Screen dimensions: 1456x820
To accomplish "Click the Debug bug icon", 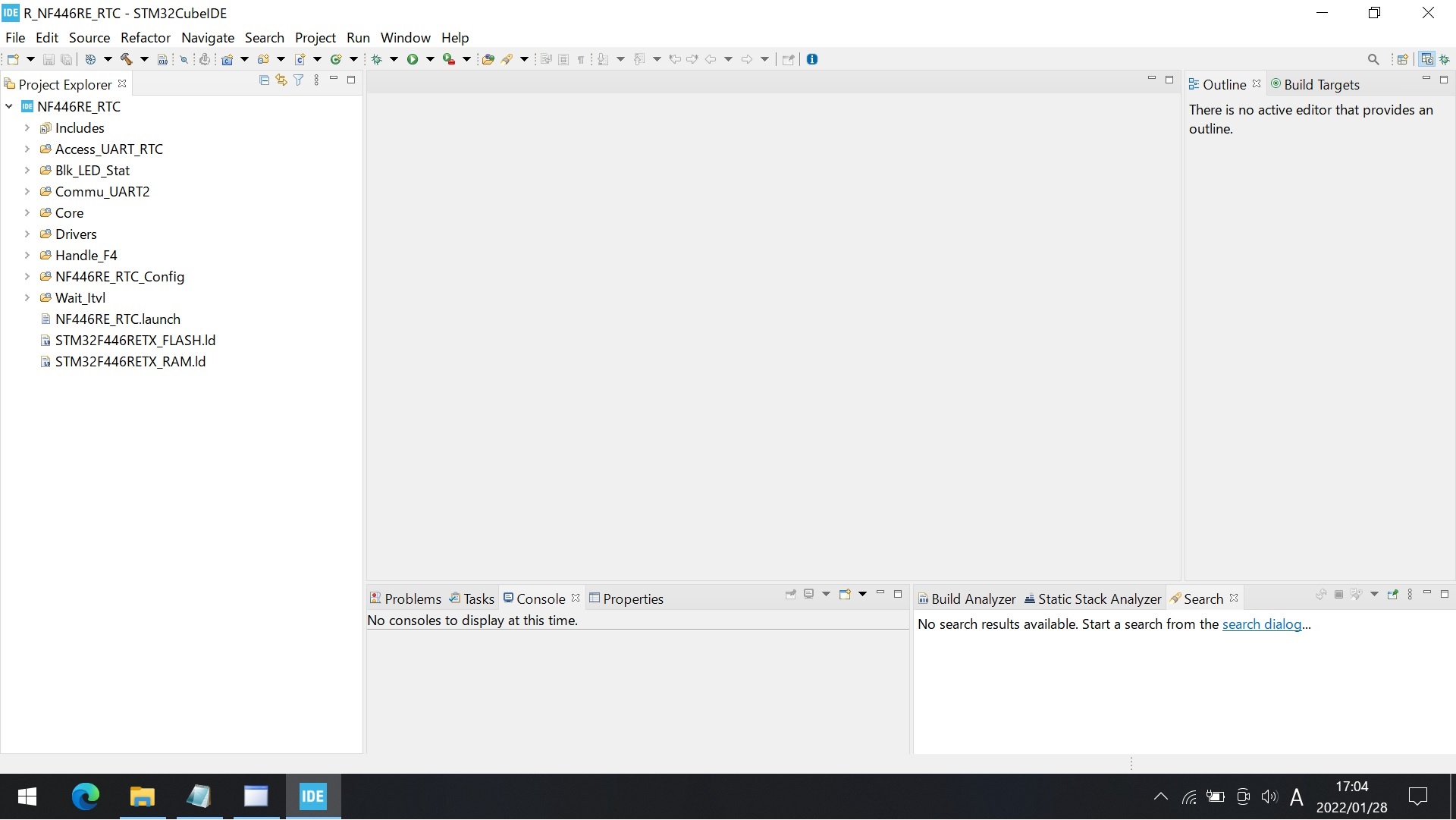I will pos(376,59).
